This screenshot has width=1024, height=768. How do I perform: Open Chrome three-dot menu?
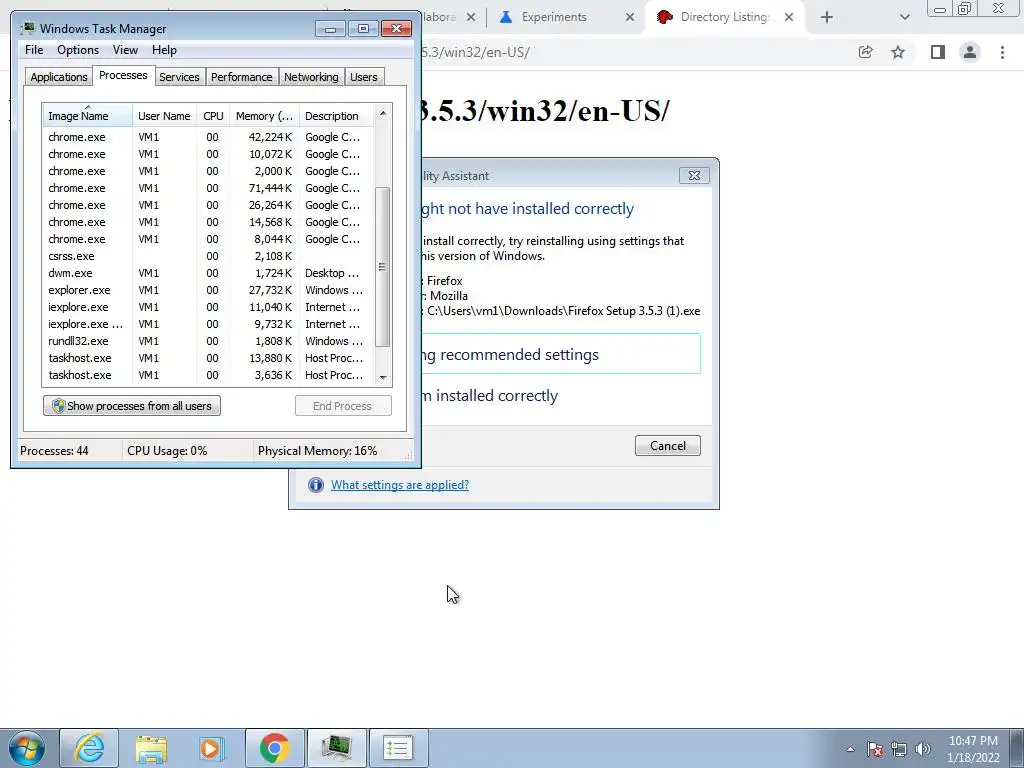click(x=1002, y=52)
